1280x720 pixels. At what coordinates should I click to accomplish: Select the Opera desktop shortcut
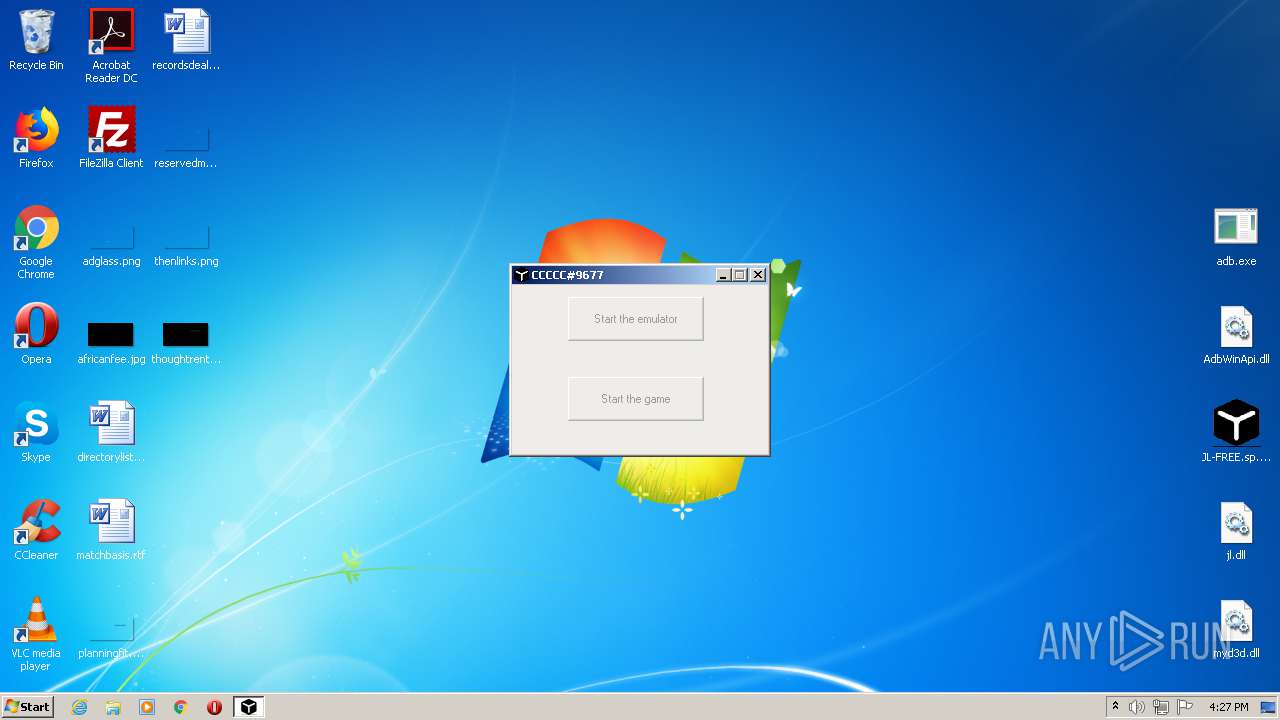[36, 334]
